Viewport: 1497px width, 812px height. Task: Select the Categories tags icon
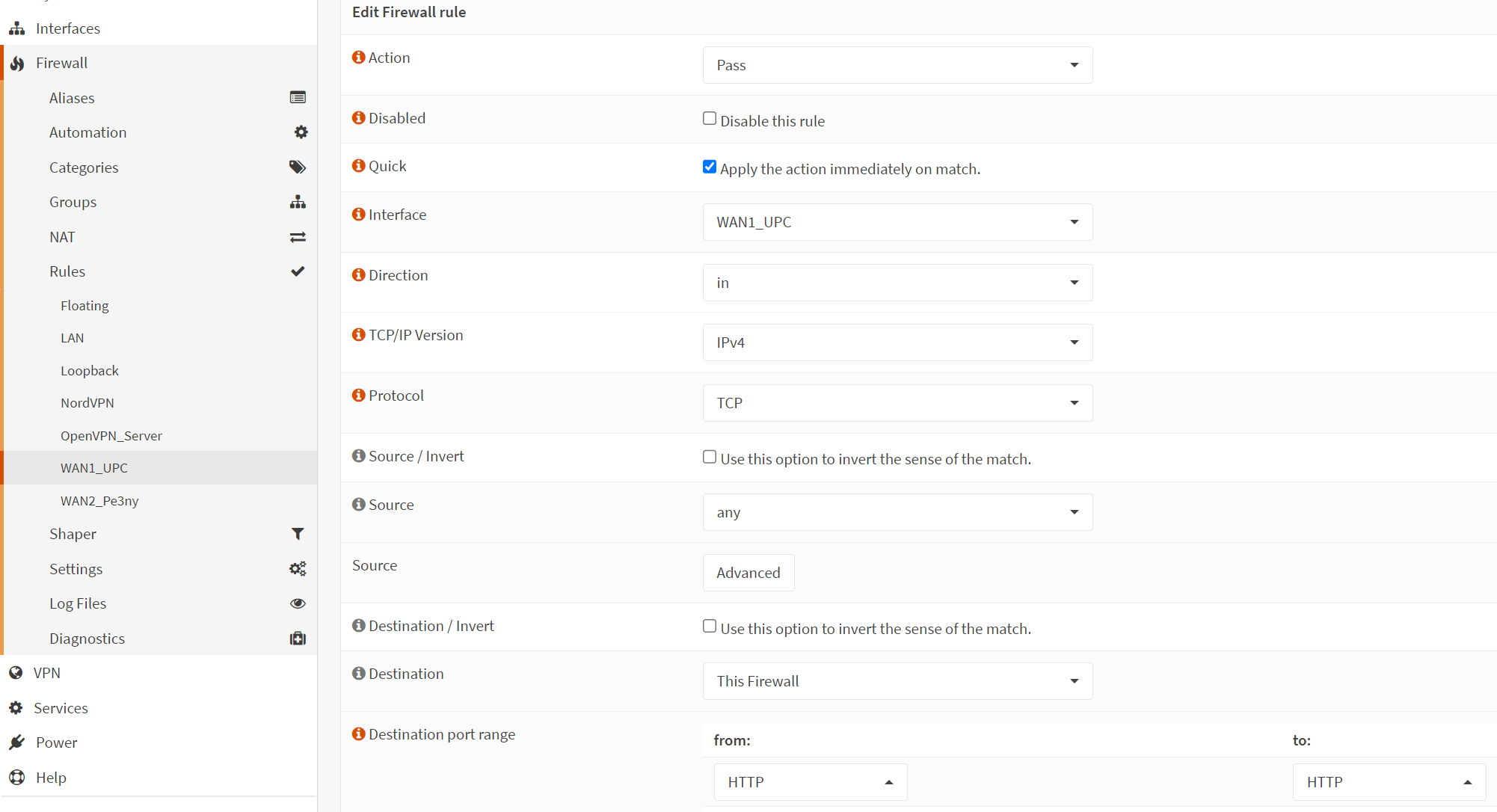297,167
